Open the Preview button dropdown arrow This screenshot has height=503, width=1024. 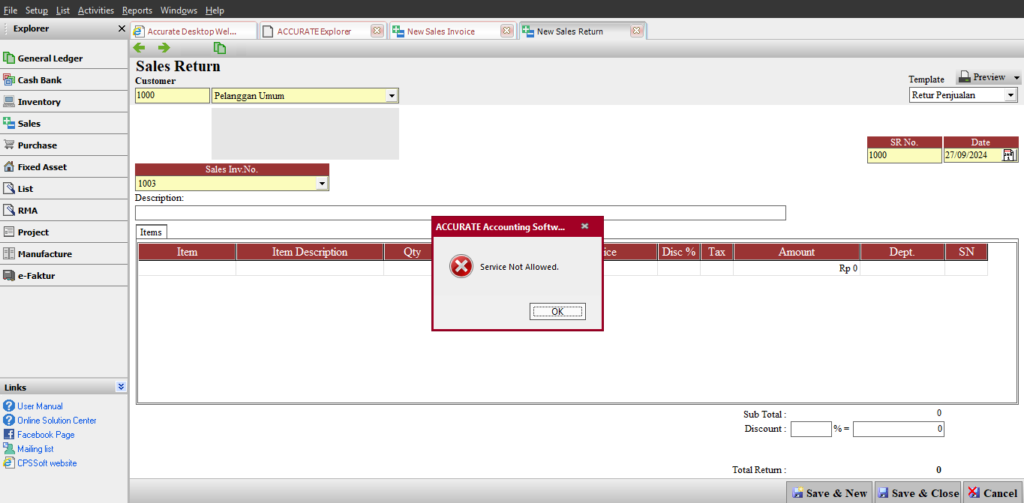[x=1016, y=78]
